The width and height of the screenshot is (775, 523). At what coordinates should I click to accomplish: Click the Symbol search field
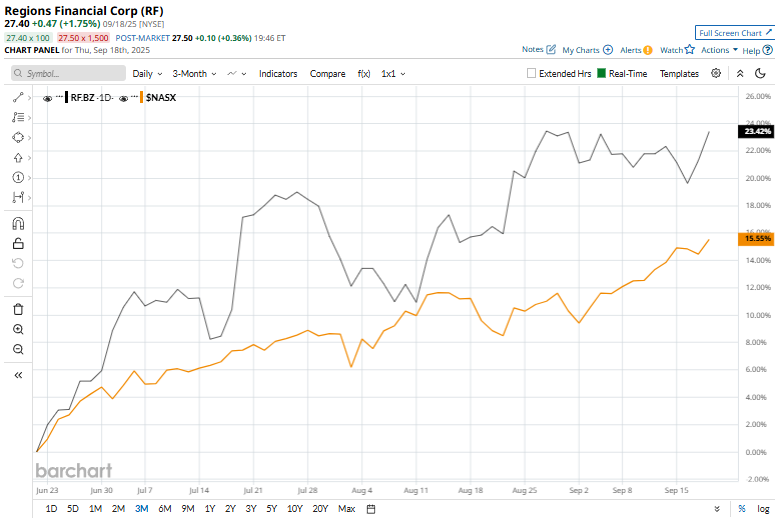(69, 73)
